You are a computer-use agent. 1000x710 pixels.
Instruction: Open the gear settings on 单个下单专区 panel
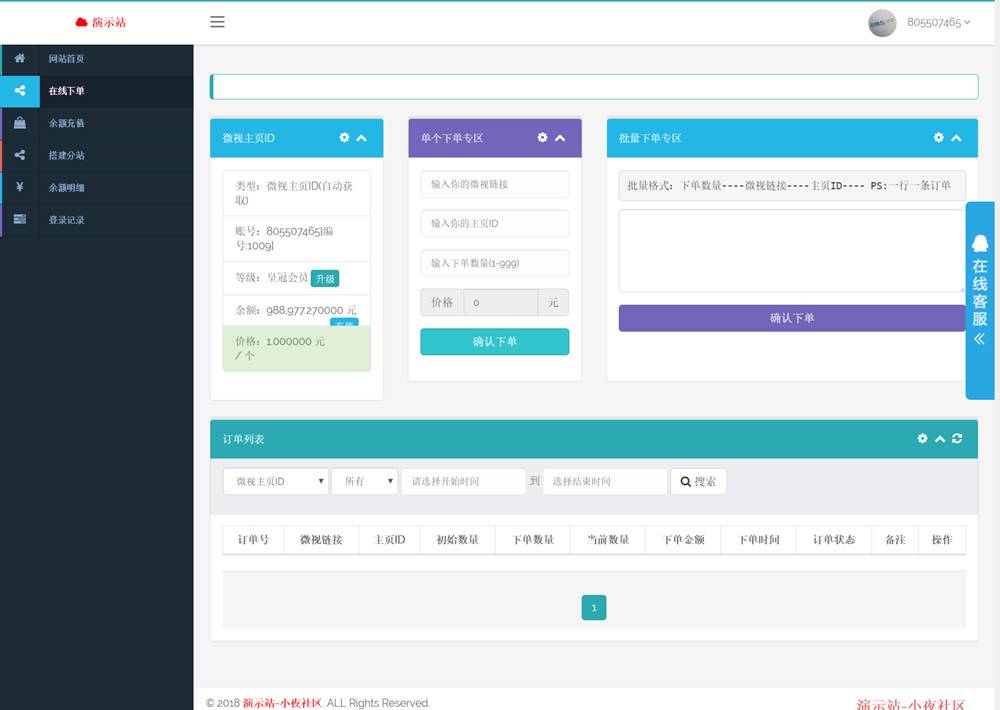[542, 138]
